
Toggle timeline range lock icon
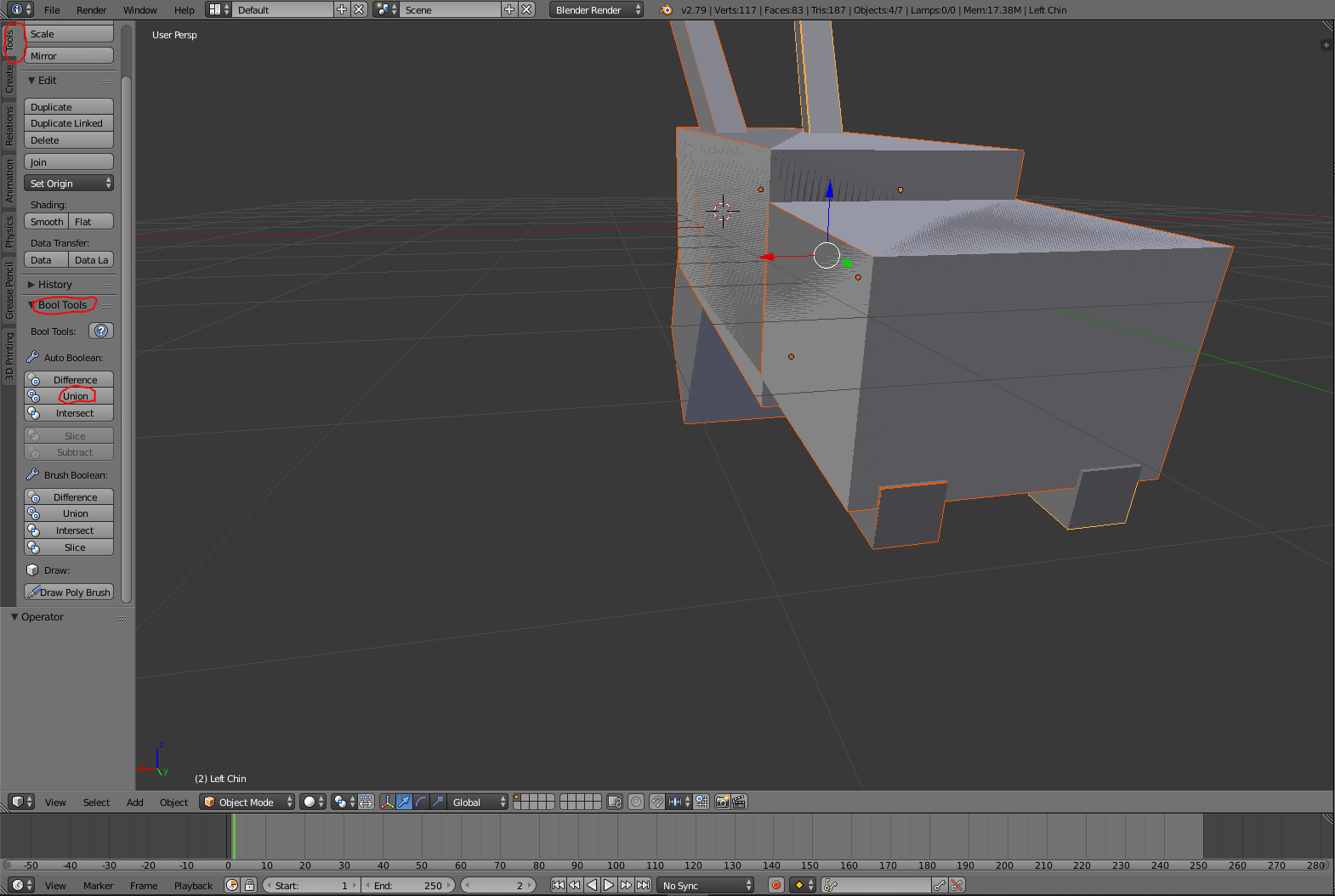[x=249, y=885]
